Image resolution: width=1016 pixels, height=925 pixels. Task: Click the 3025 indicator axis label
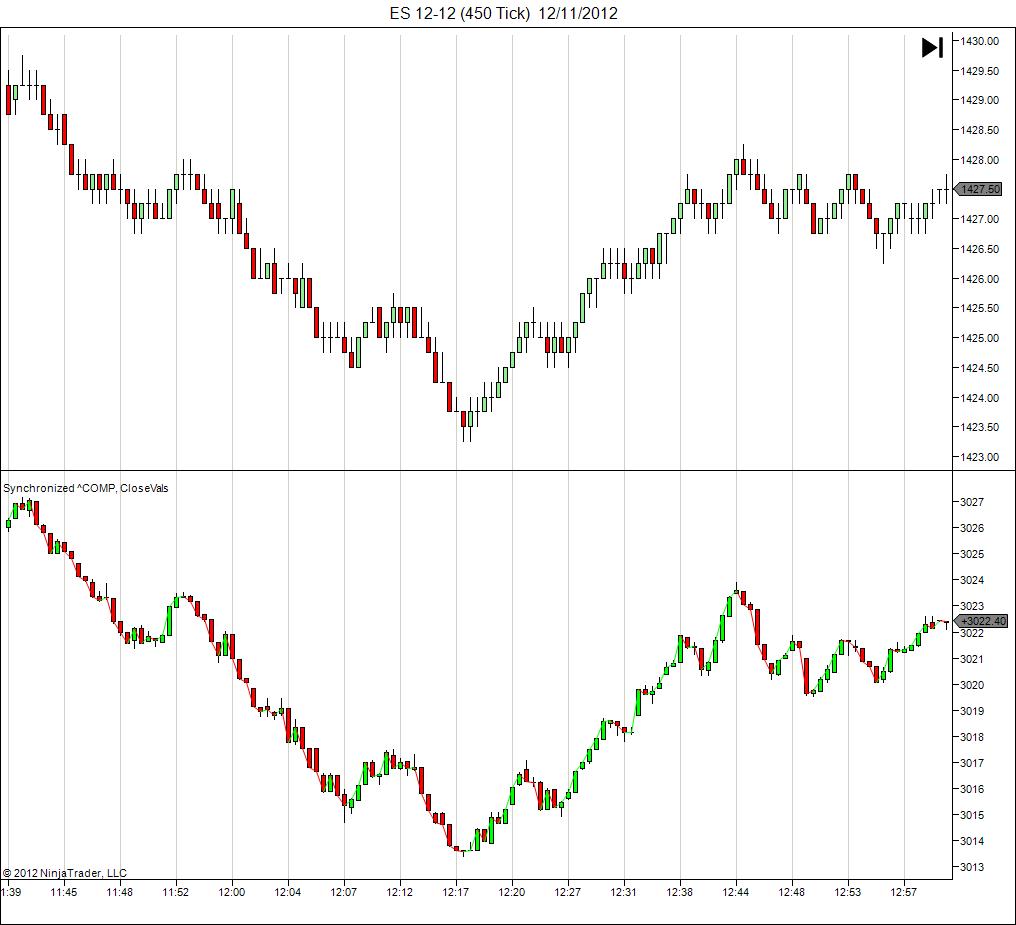point(971,554)
